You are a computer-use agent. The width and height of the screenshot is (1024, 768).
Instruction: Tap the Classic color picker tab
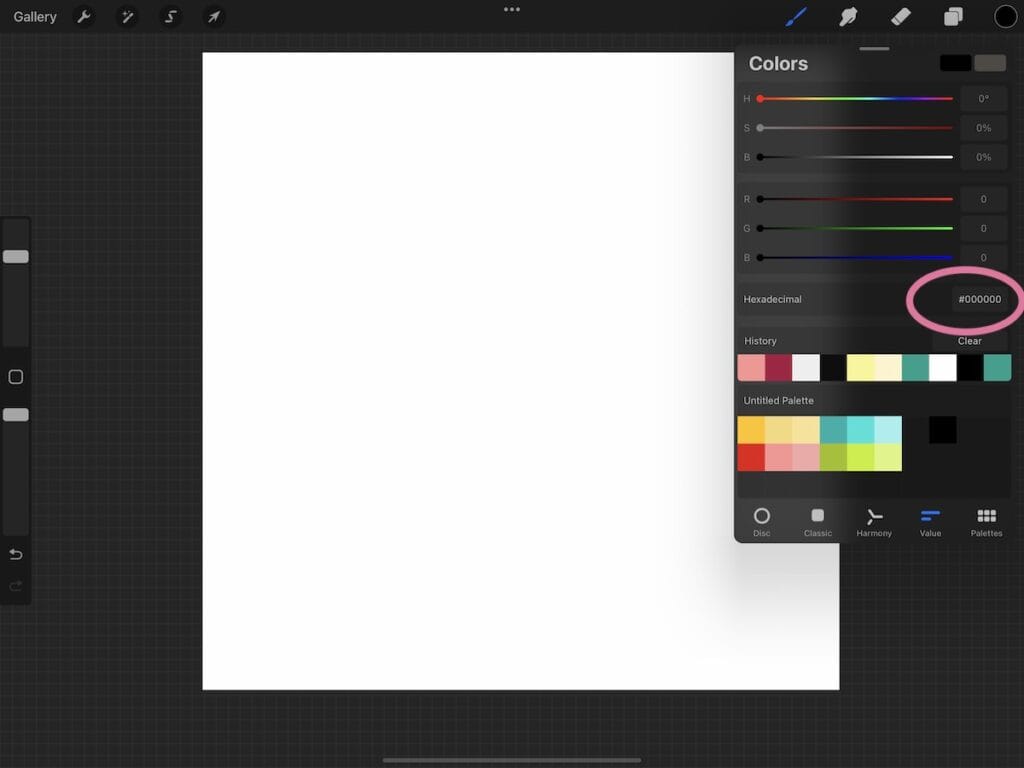(817, 522)
